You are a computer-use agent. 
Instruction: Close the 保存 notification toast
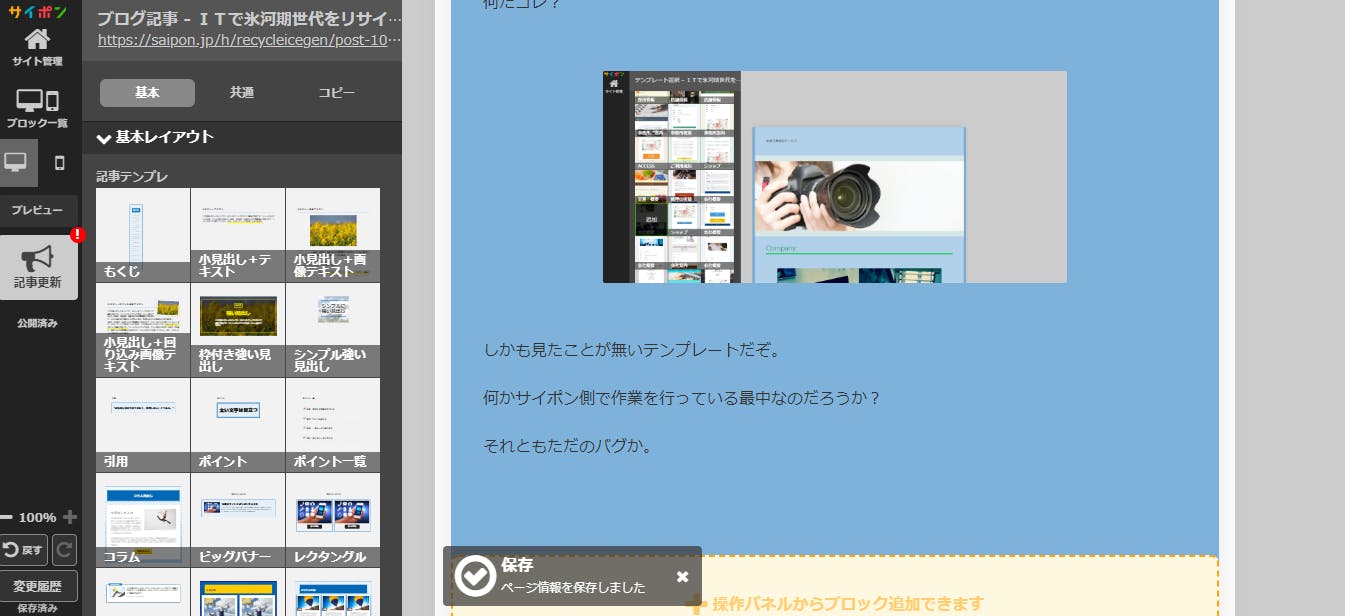682,576
